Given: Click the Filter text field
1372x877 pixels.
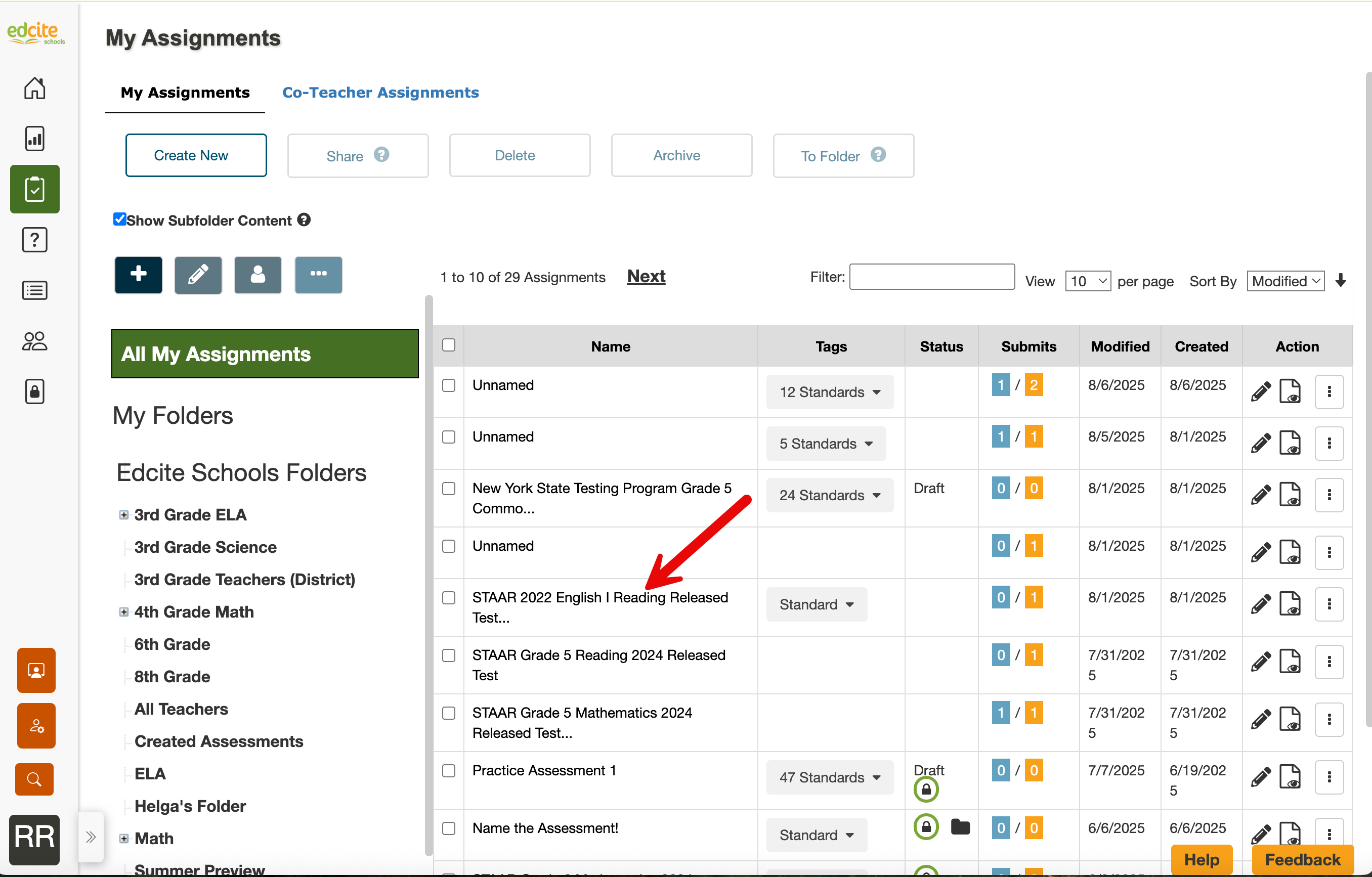Looking at the screenshot, I should pyautogui.click(x=931, y=277).
